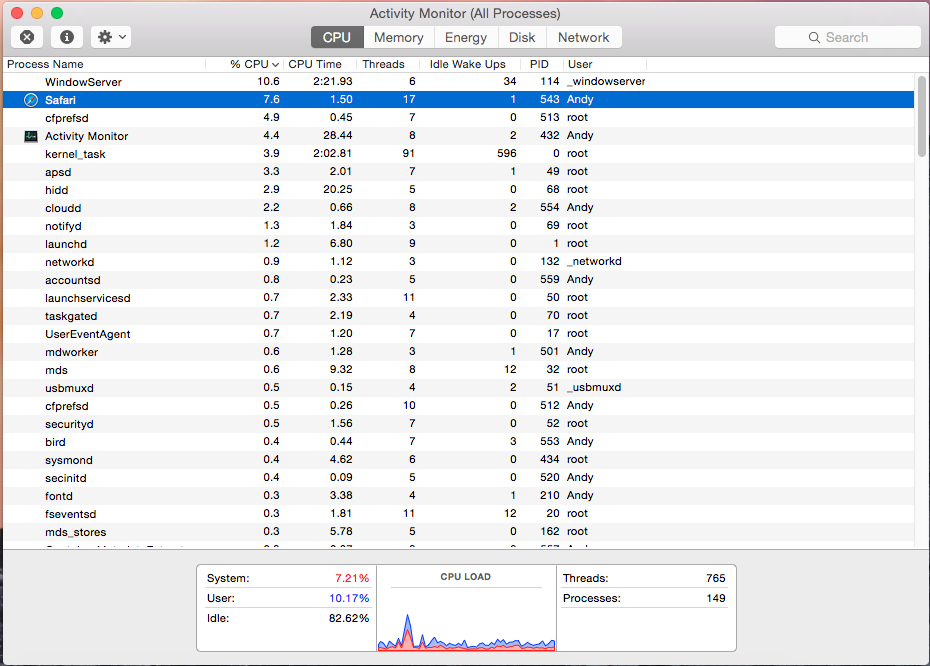Click the _windowserver user cell
The image size is (930, 666).
(606, 81)
